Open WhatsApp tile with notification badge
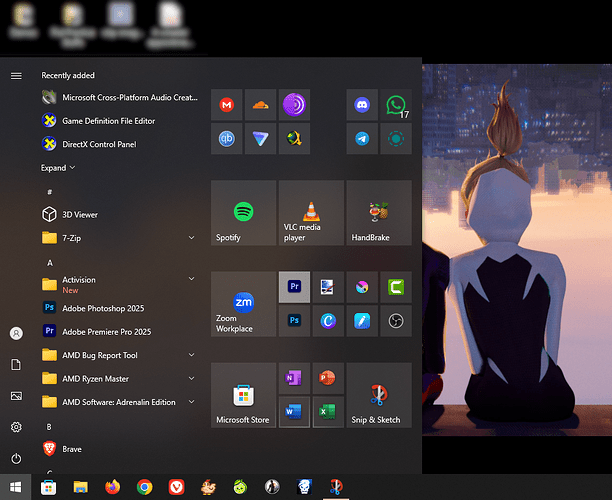This screenshot has width=612, height=500. point(395,105)
